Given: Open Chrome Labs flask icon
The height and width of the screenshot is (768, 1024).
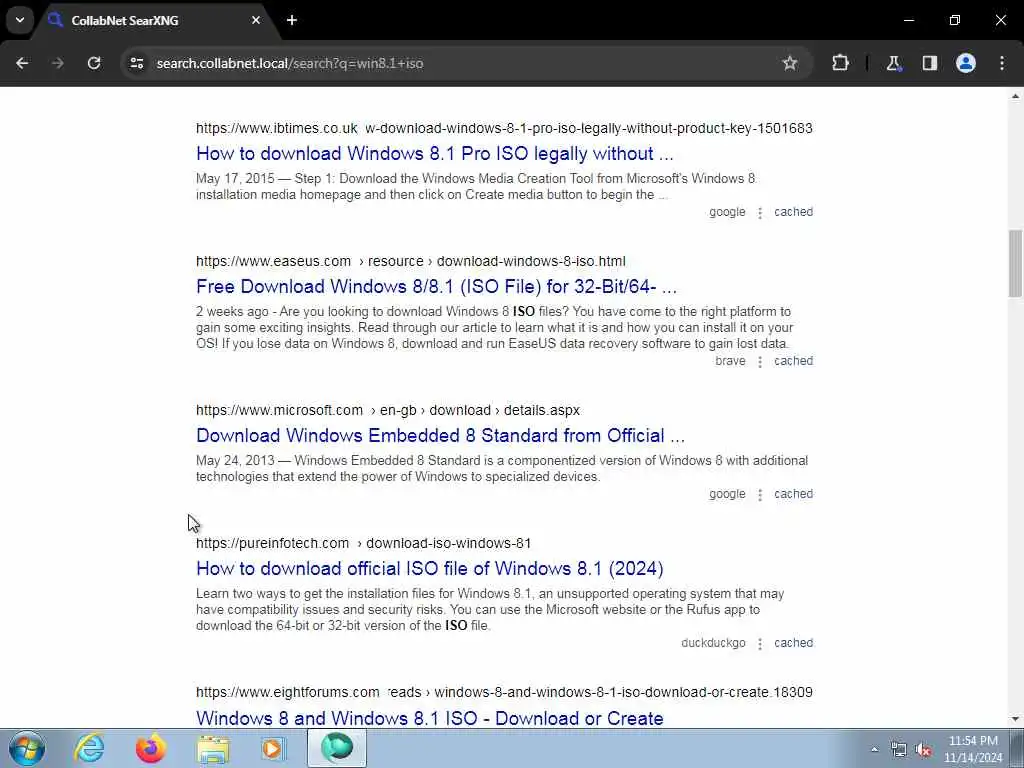Looking at the screenshot, I should [x=893, y=63].
